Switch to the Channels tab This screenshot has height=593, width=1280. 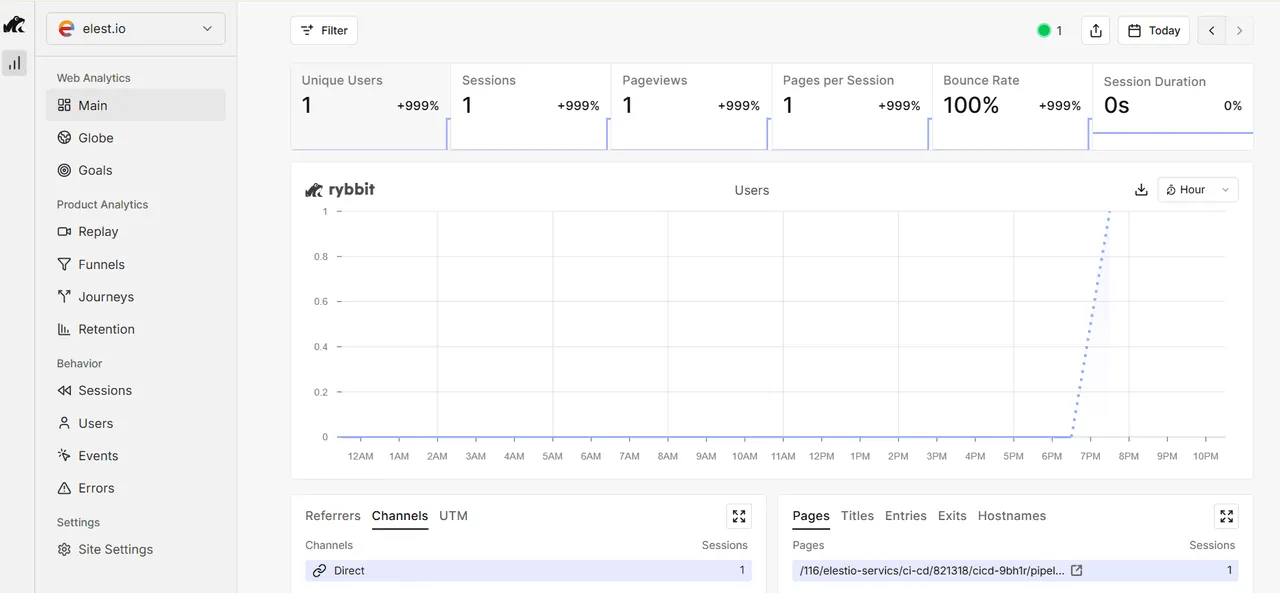tap(400, 516)
